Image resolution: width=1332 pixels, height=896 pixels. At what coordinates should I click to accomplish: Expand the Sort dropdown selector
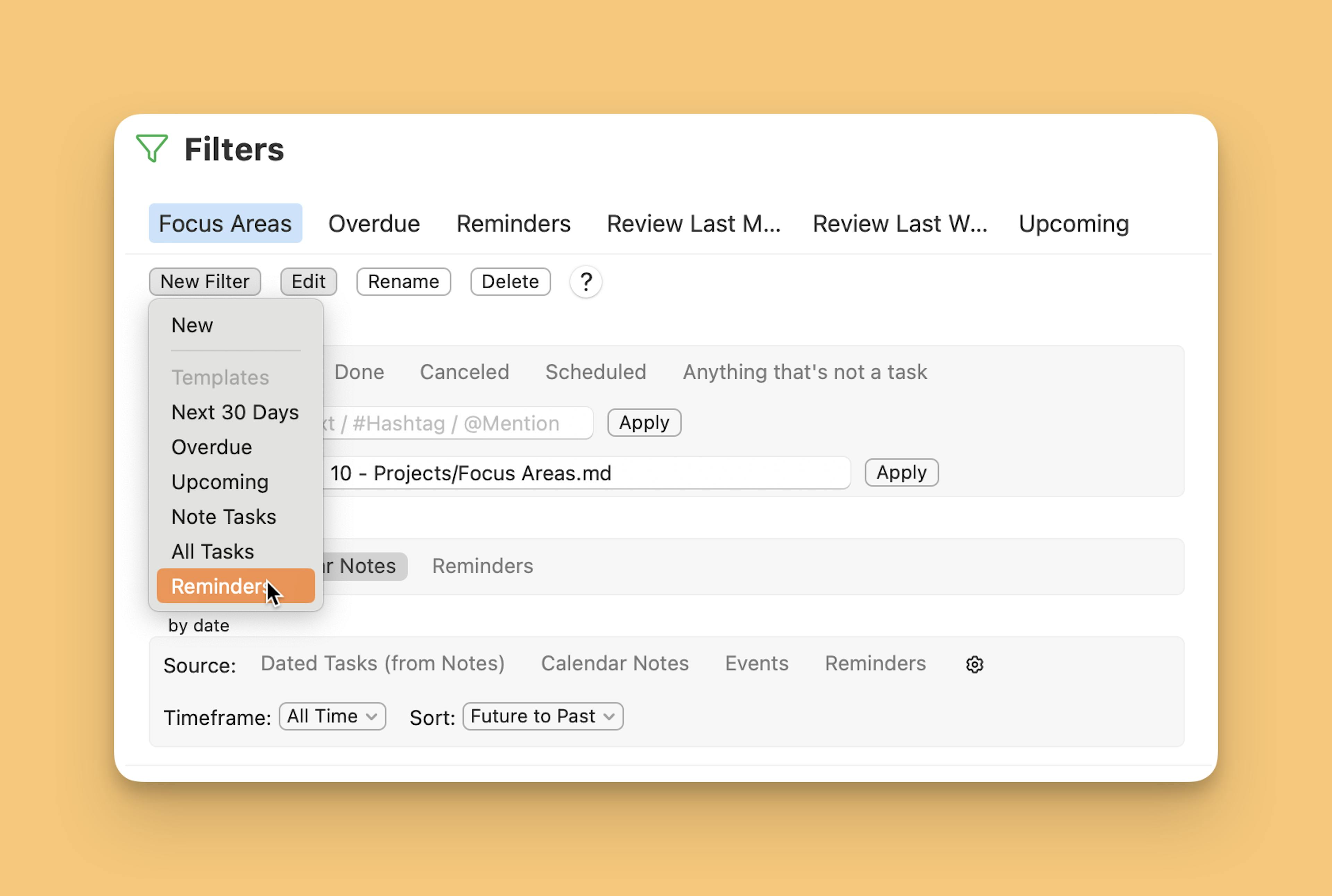pyautogui.click(x=543, y=716)
